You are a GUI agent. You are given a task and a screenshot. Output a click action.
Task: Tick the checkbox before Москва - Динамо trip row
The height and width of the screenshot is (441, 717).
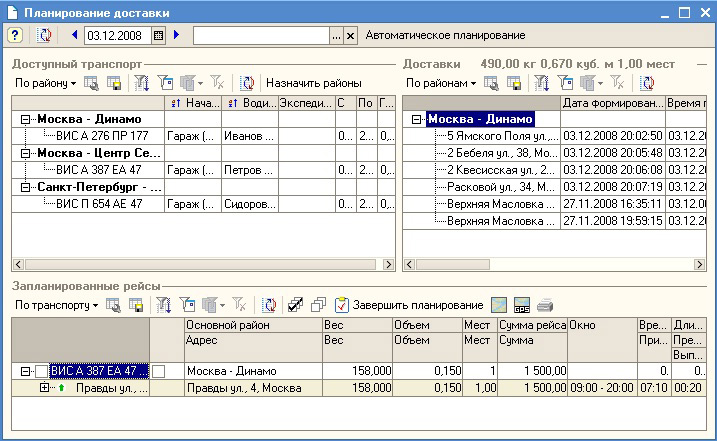tap(158, 371)
